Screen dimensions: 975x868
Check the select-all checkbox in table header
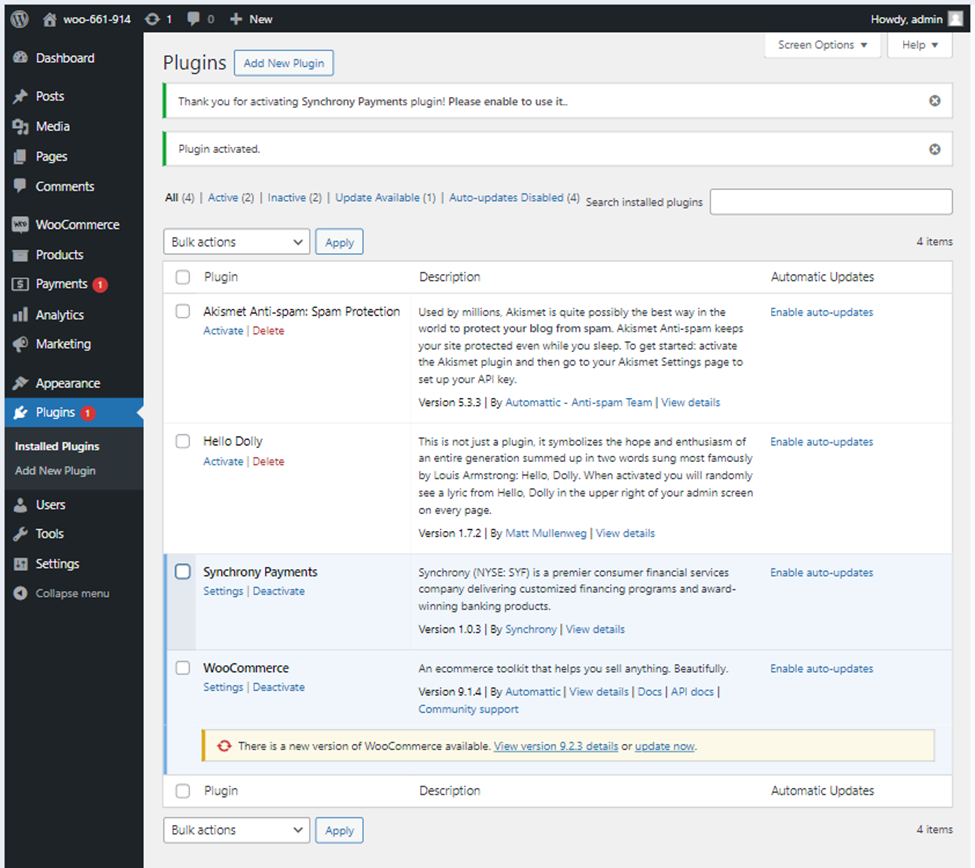click(183, 277)
